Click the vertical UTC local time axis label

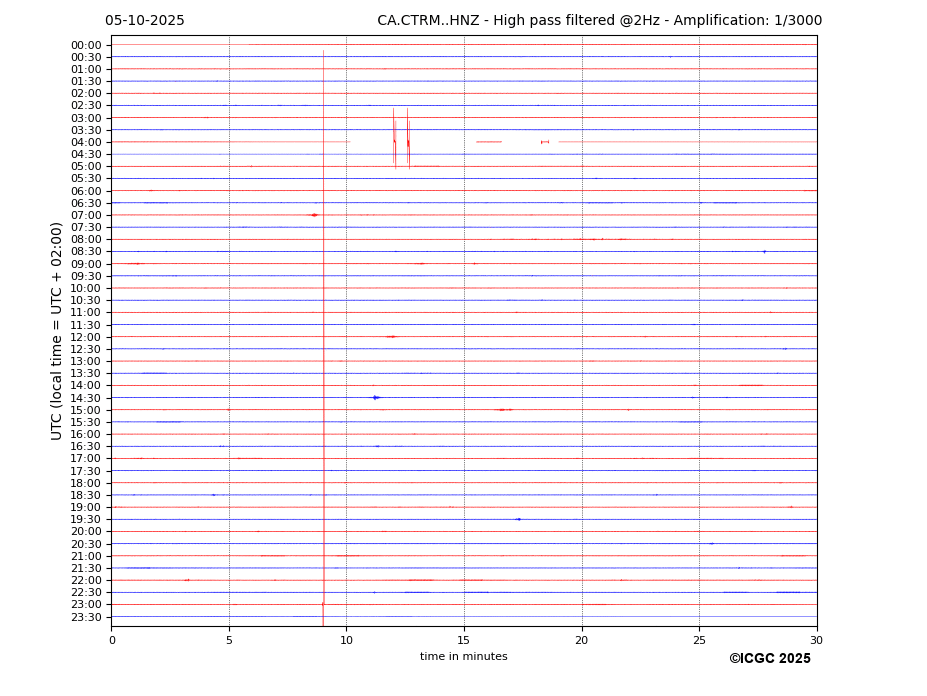57,330
